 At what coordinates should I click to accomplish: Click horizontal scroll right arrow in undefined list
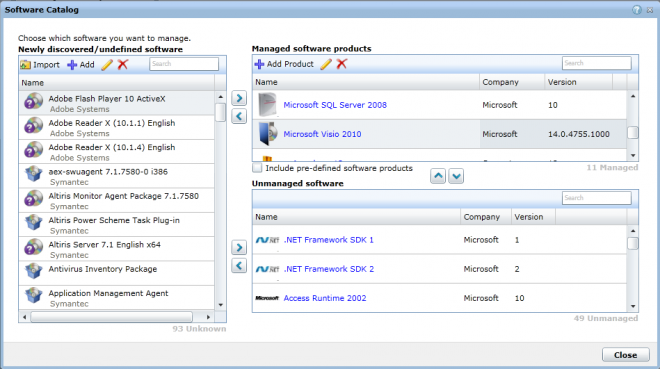[208, 317]
